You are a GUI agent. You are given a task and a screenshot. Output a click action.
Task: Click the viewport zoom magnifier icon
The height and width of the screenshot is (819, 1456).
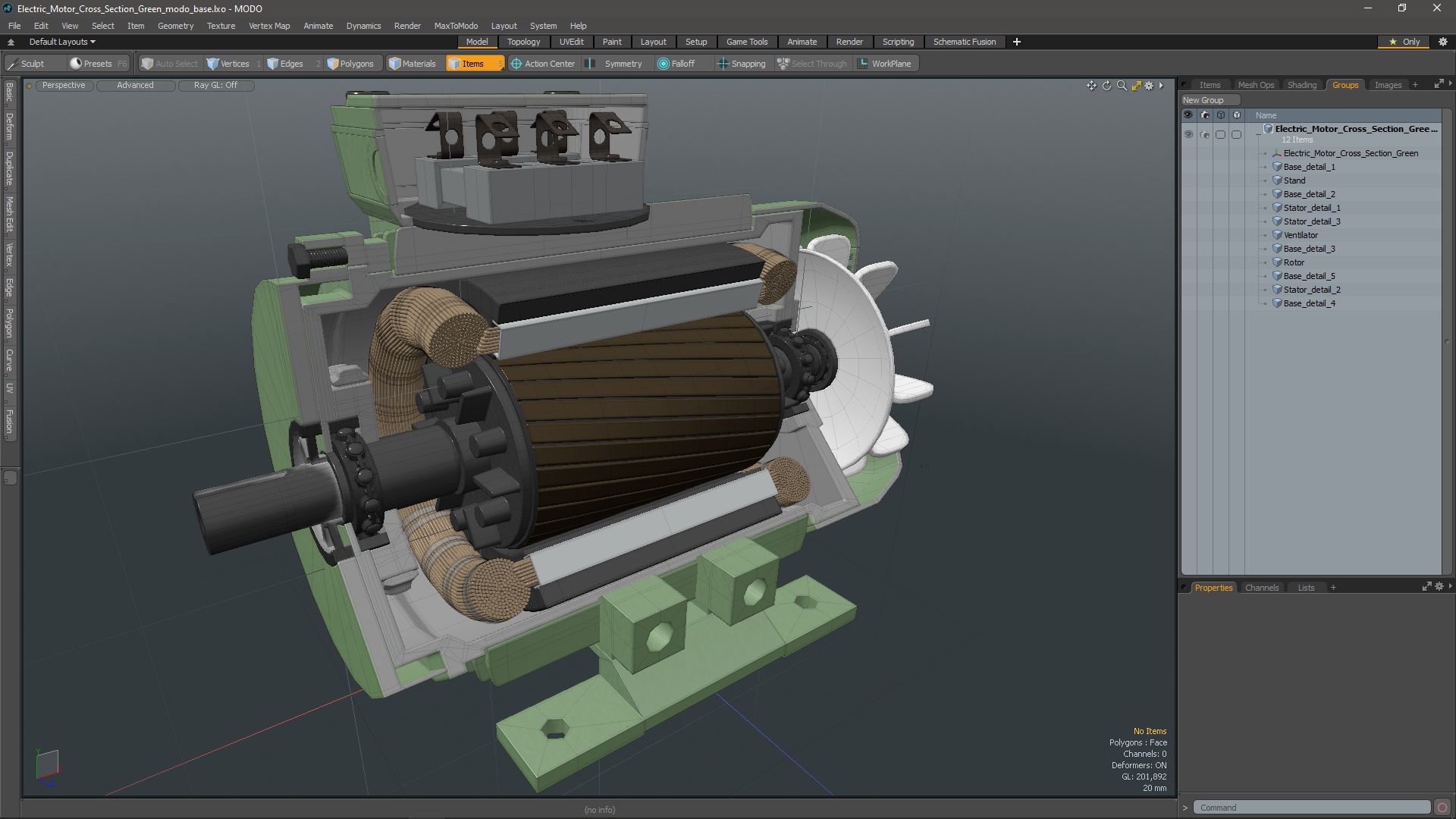[x=1122, y=86]
